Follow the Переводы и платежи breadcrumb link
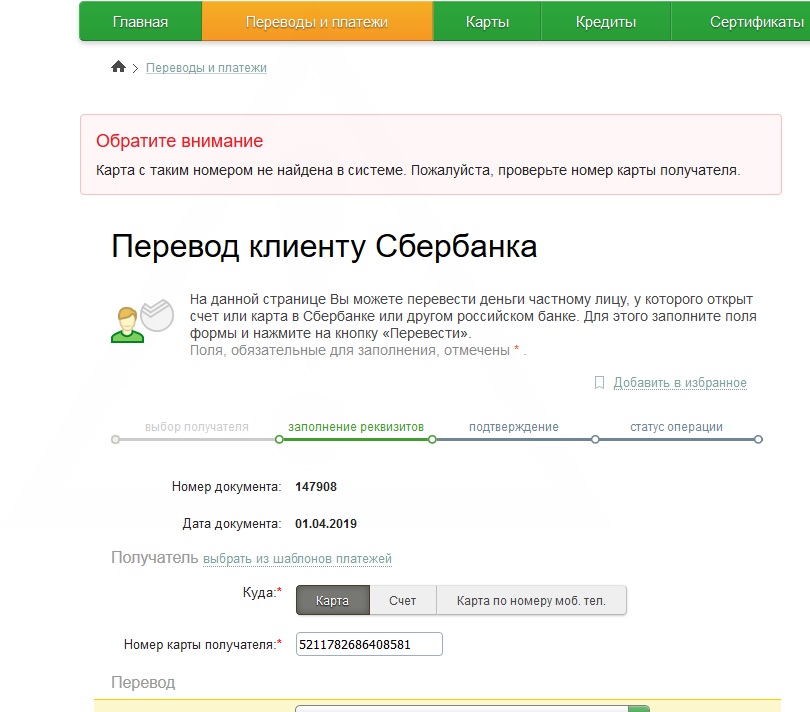This screenshot has height=712, width=810. [206, 68]
